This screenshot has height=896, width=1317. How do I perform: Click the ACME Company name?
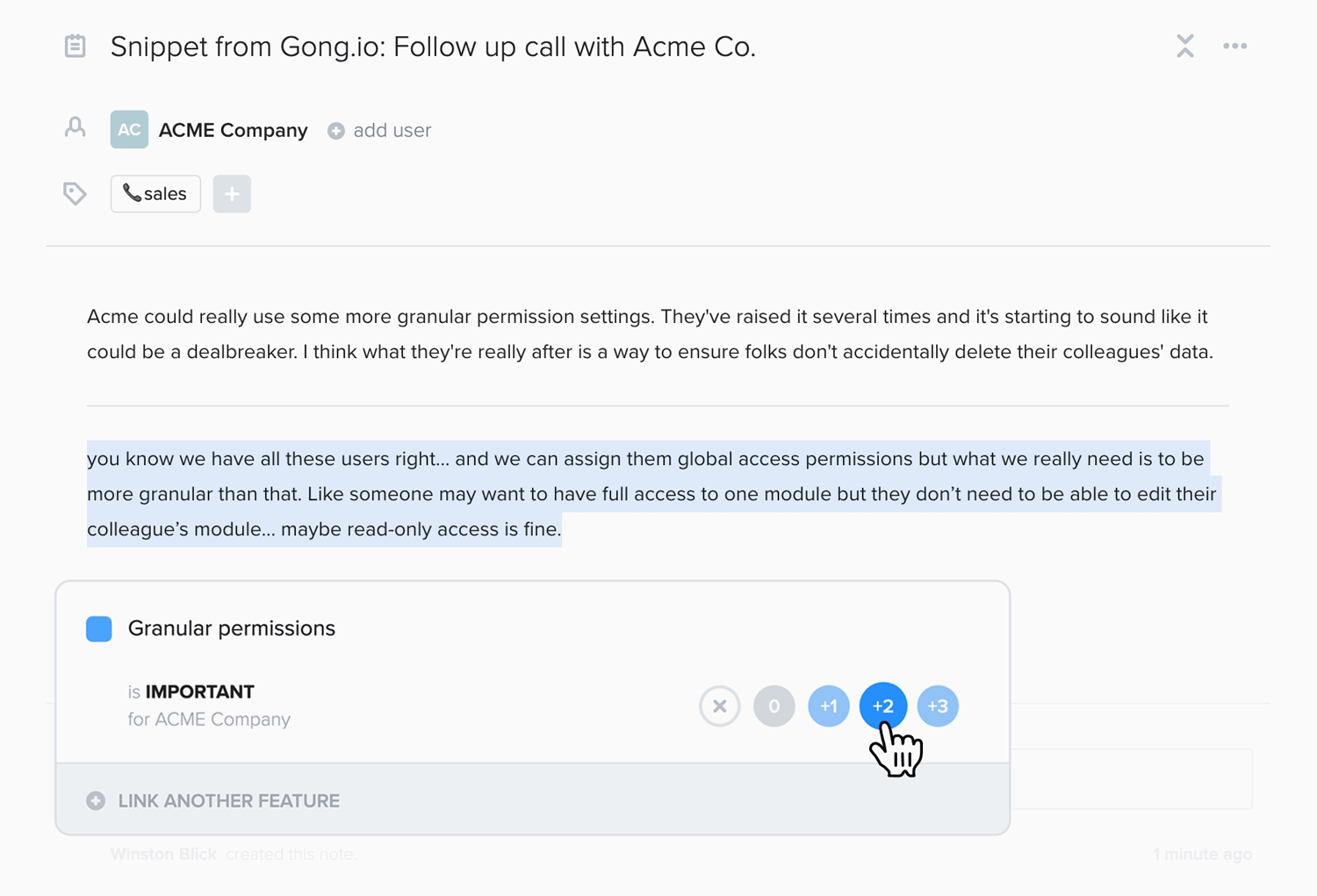point(233,130)
